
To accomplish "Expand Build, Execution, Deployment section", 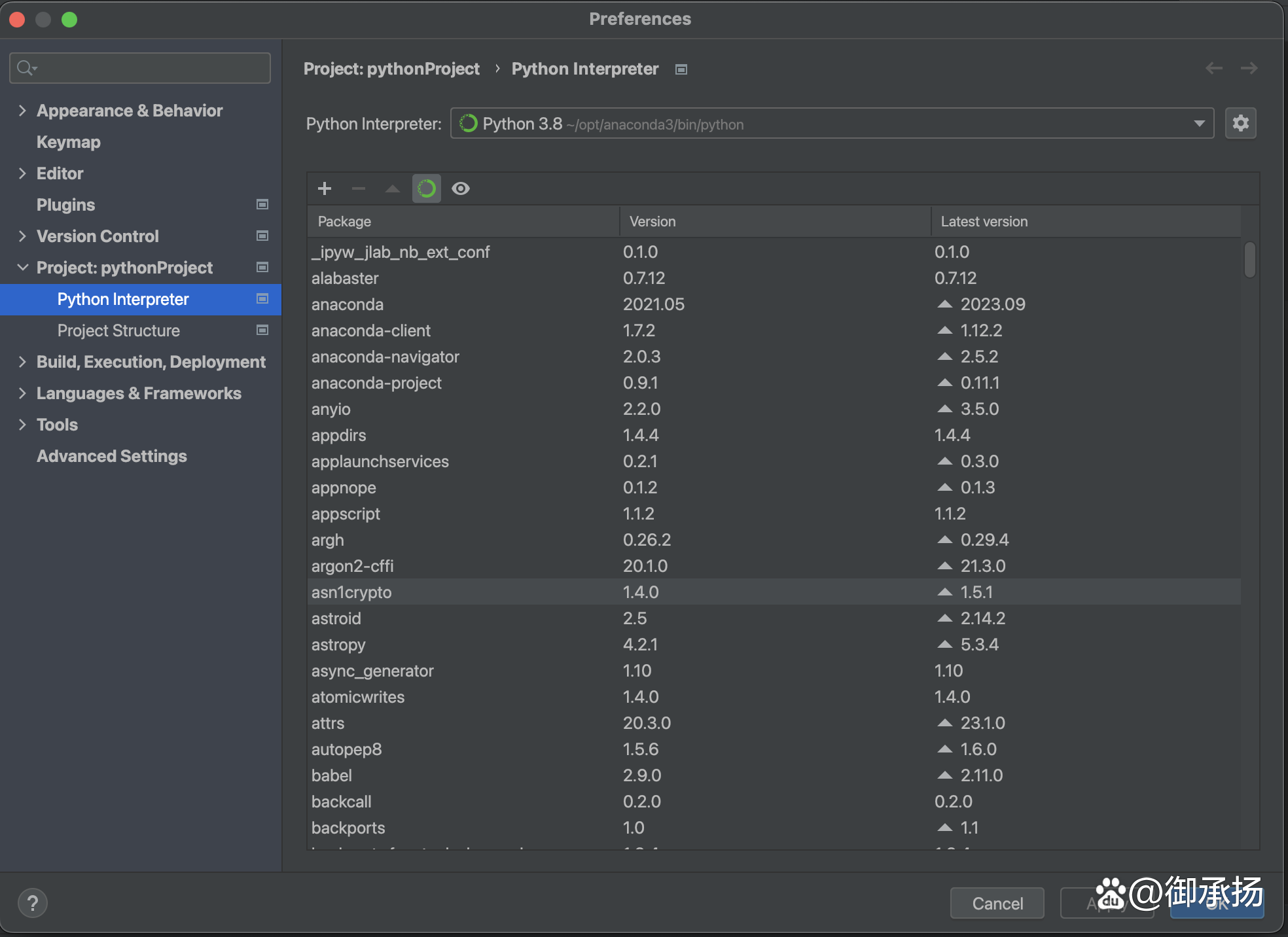I will click(x=22, y=362).
